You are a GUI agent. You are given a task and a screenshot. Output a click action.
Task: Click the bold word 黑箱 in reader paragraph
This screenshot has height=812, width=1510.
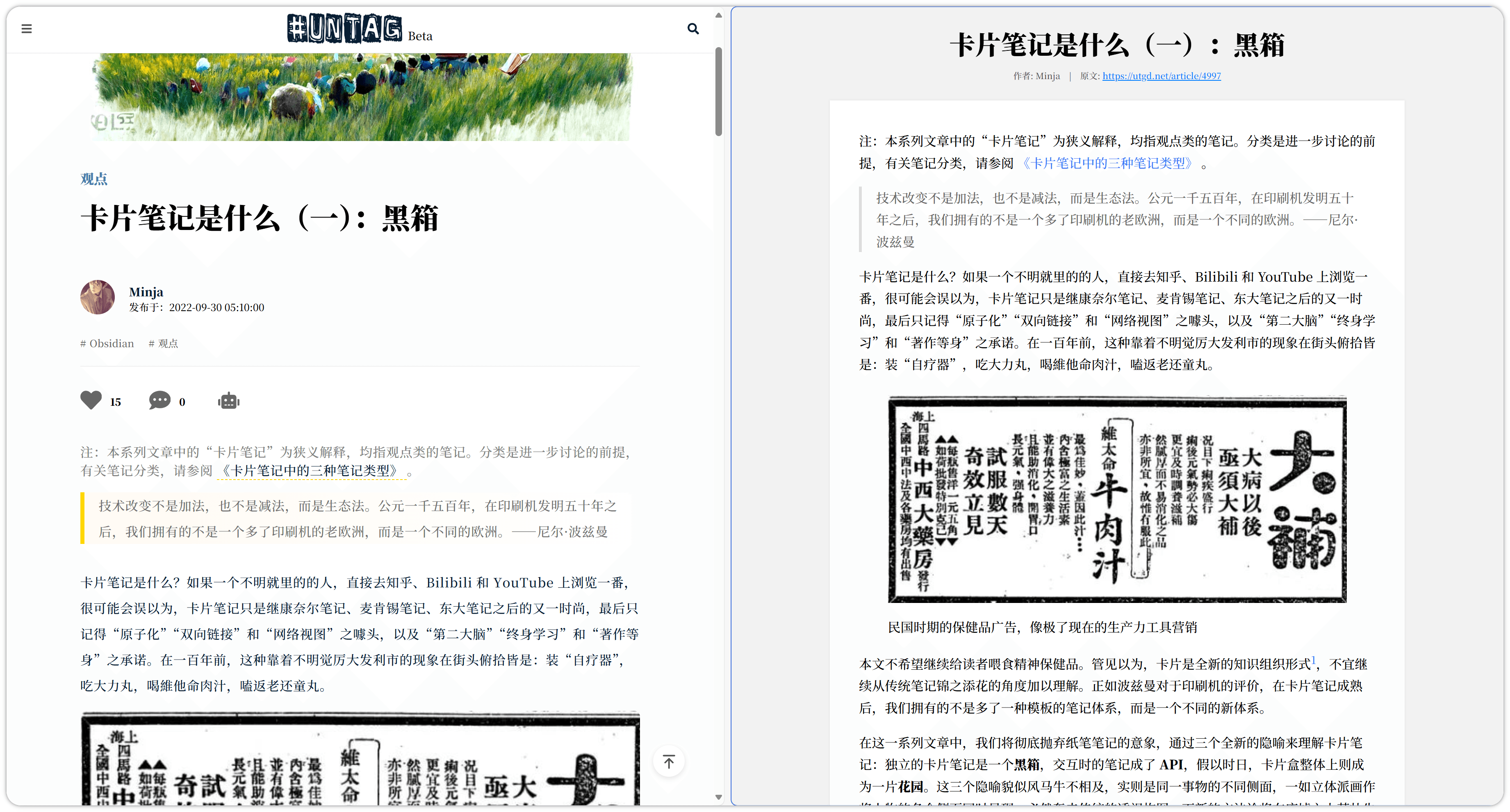(1026, 764)
